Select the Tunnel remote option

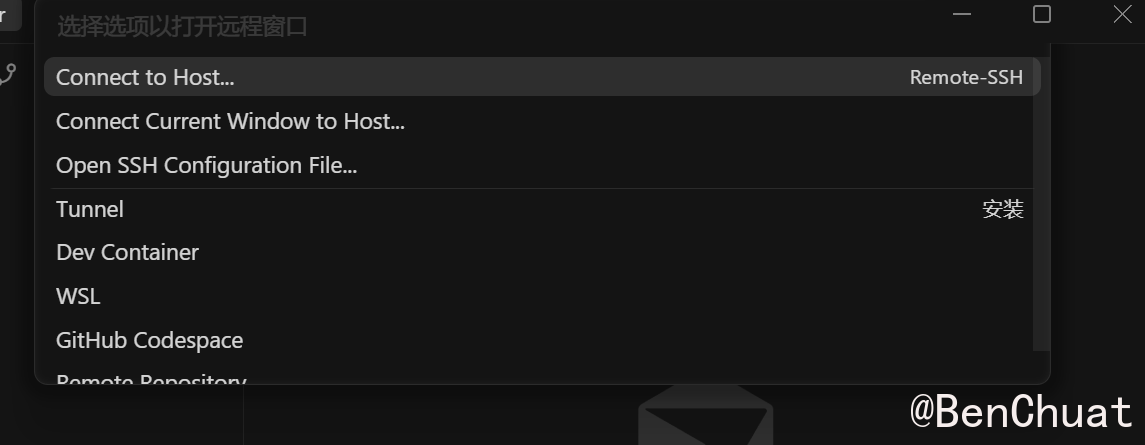tap(90, 209)
